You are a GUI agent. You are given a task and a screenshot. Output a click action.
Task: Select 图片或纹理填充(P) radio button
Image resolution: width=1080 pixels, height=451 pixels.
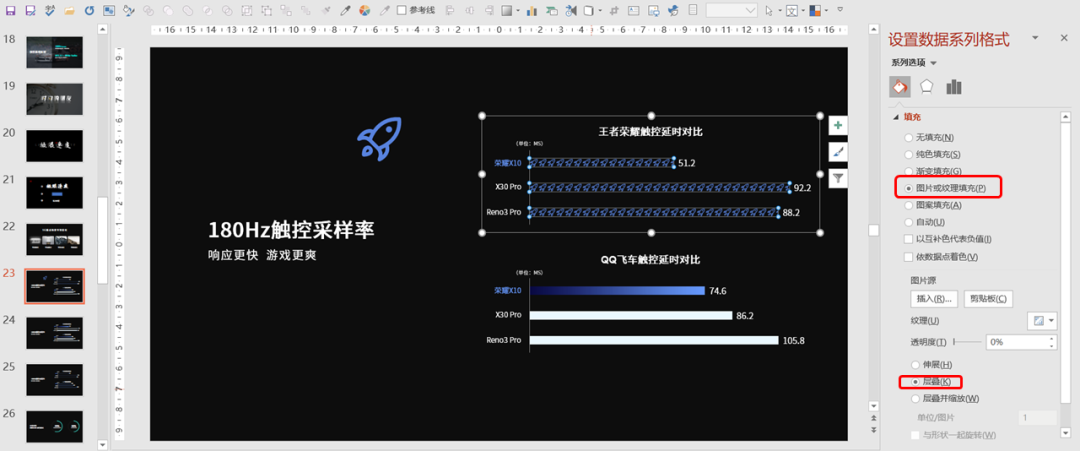(908, 188)
